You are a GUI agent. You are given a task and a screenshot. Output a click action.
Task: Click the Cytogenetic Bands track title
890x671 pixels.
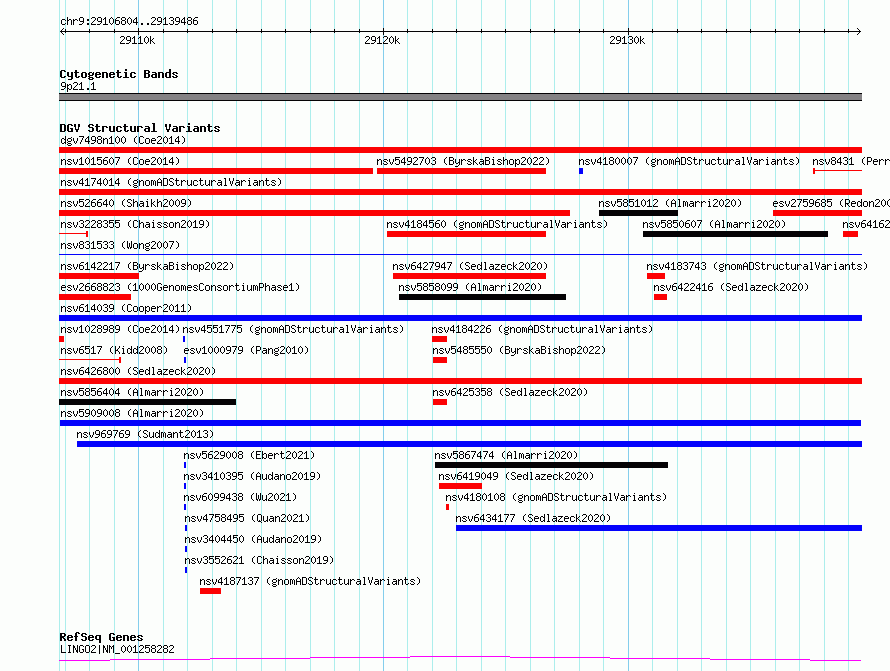click(119, 74)
